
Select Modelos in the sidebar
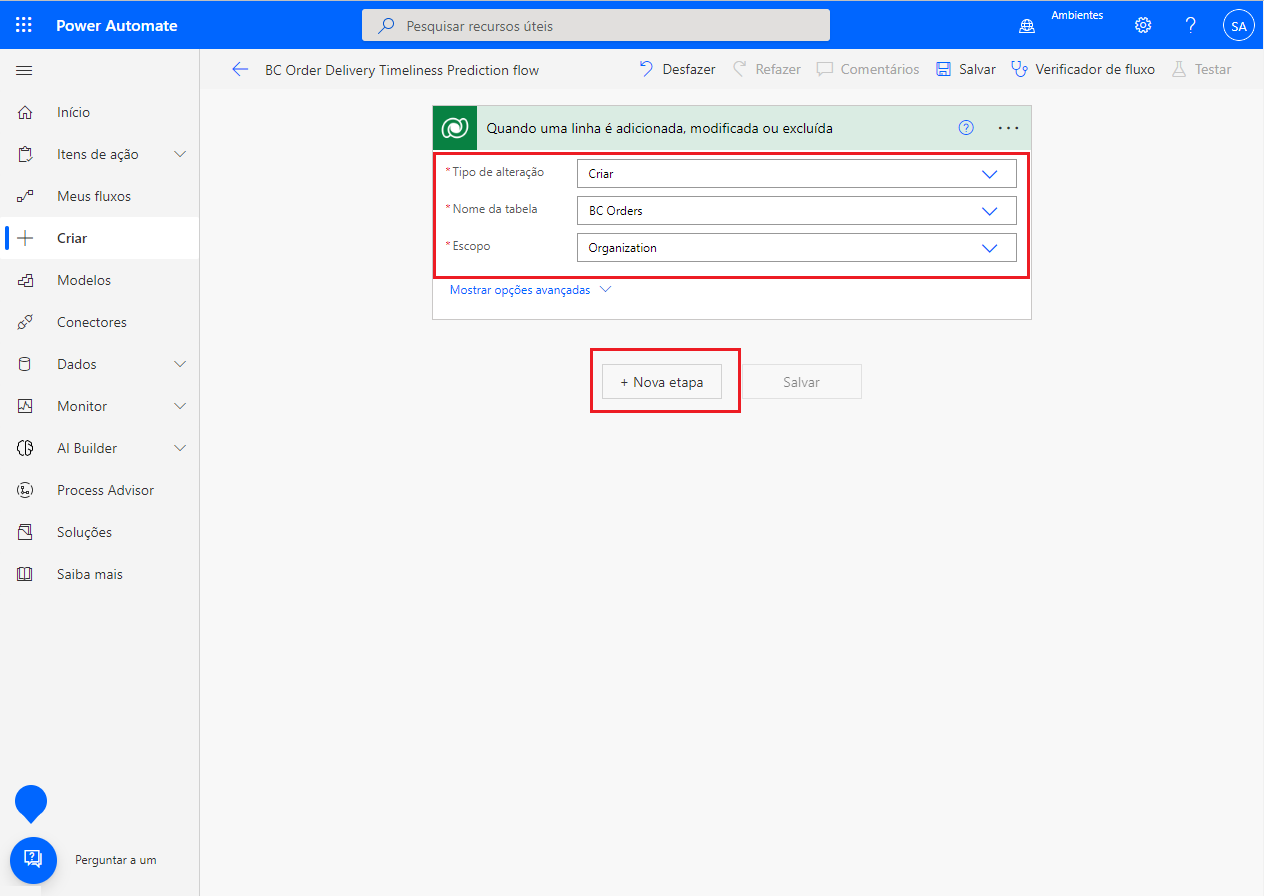click(x=84, y=280)
